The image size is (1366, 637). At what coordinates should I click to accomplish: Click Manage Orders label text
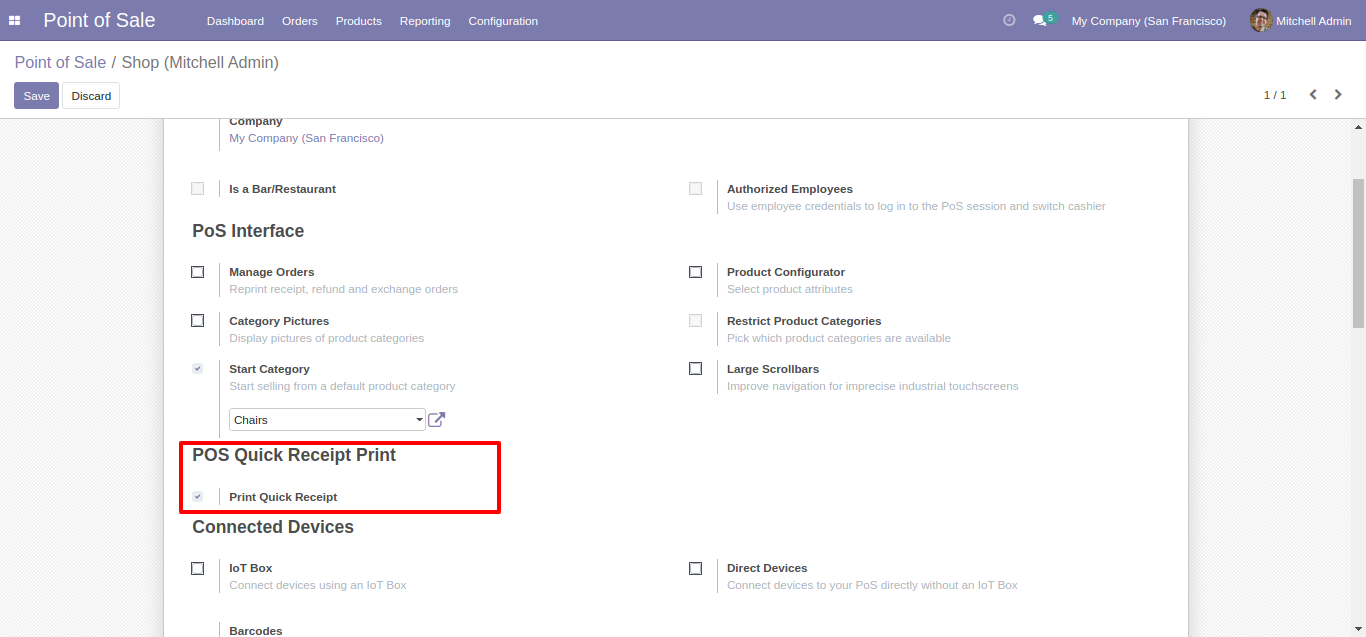coord(272,272)
